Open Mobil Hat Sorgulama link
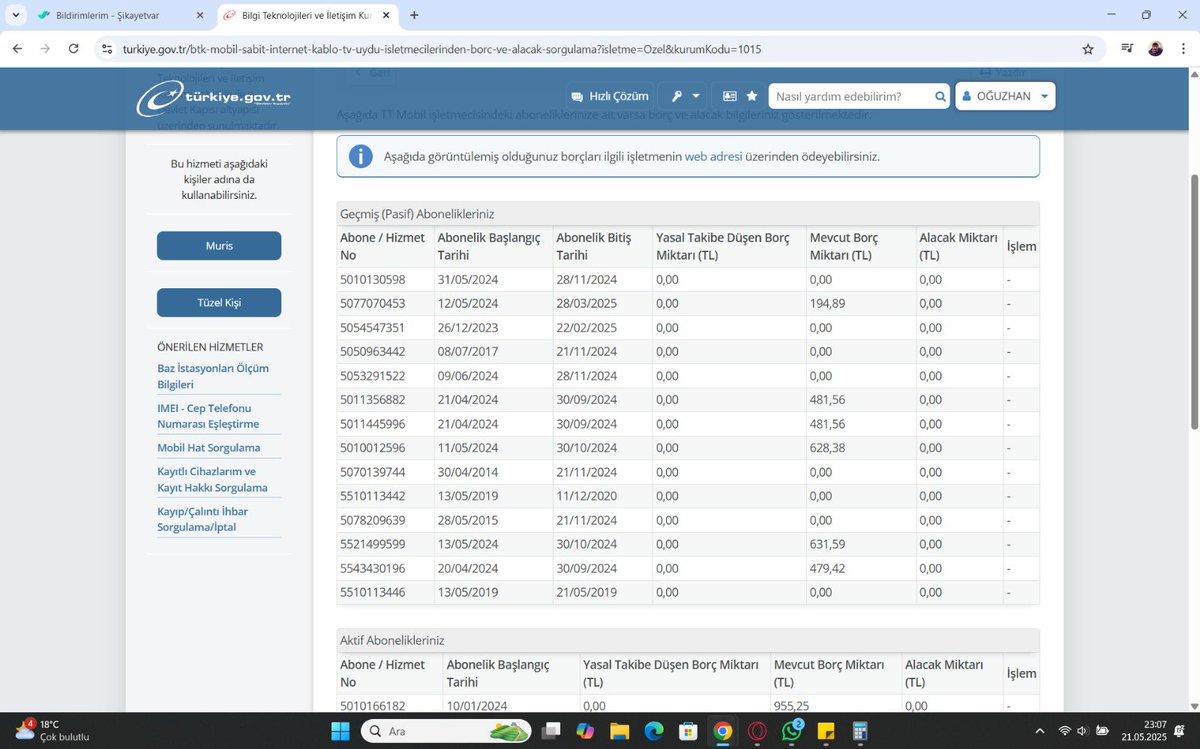 [x=208, y=448]
